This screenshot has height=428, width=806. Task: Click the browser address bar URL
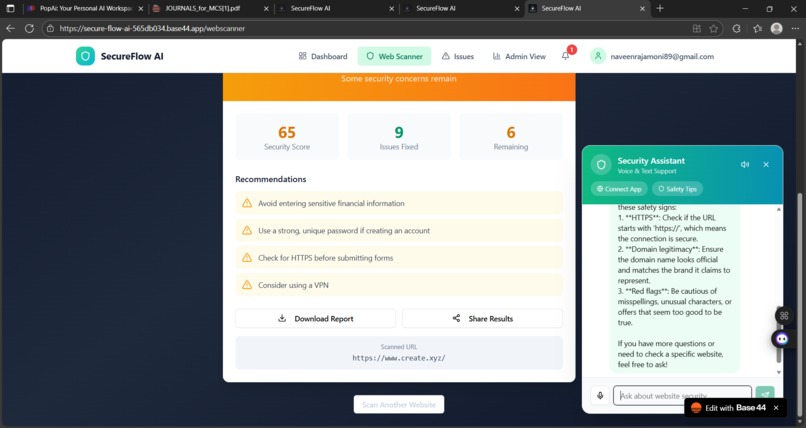(x=152, y=29)
